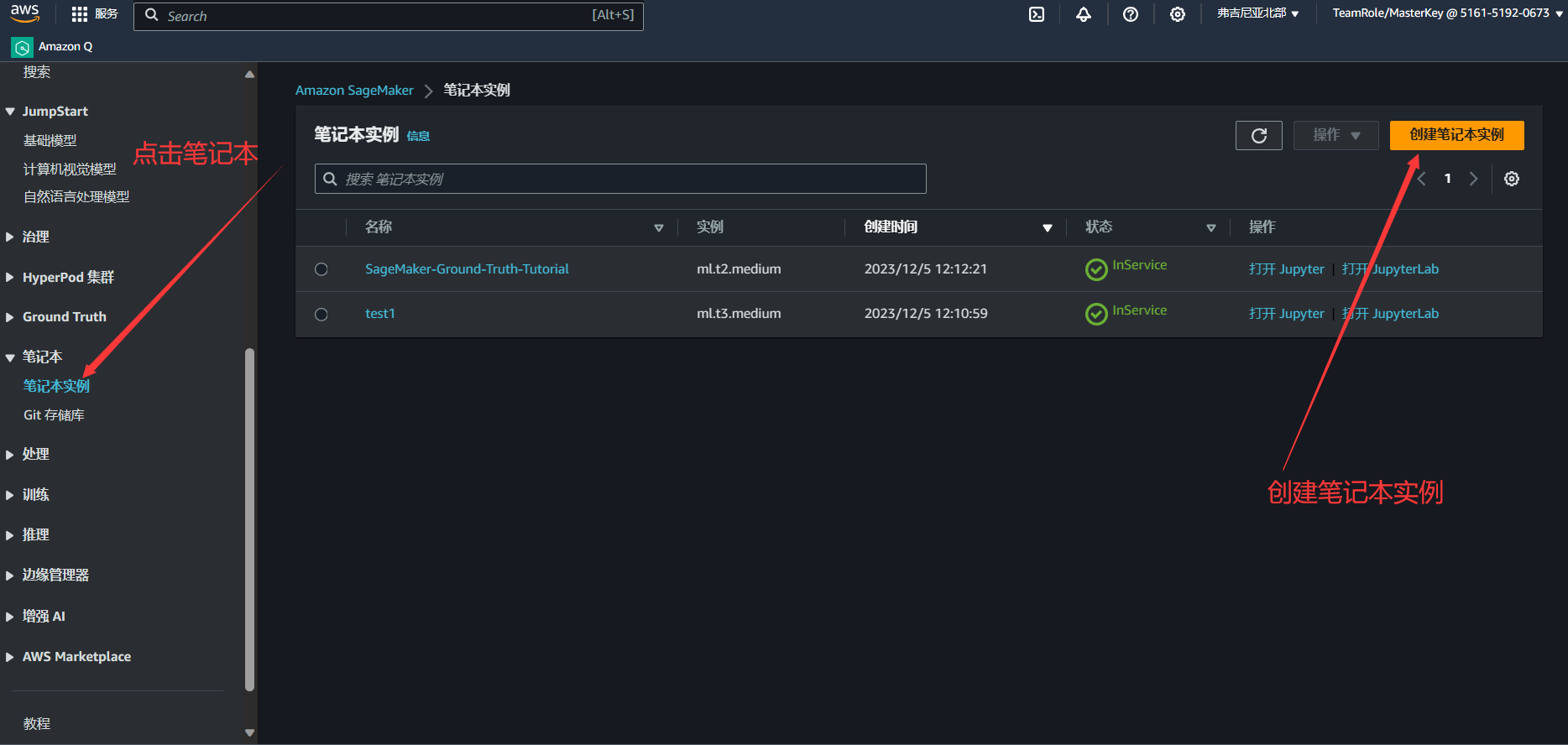Viewport: 1568px width, 745px height.
Task: Open the top bar settings gear icon
Action: (x=1178, y=14)
